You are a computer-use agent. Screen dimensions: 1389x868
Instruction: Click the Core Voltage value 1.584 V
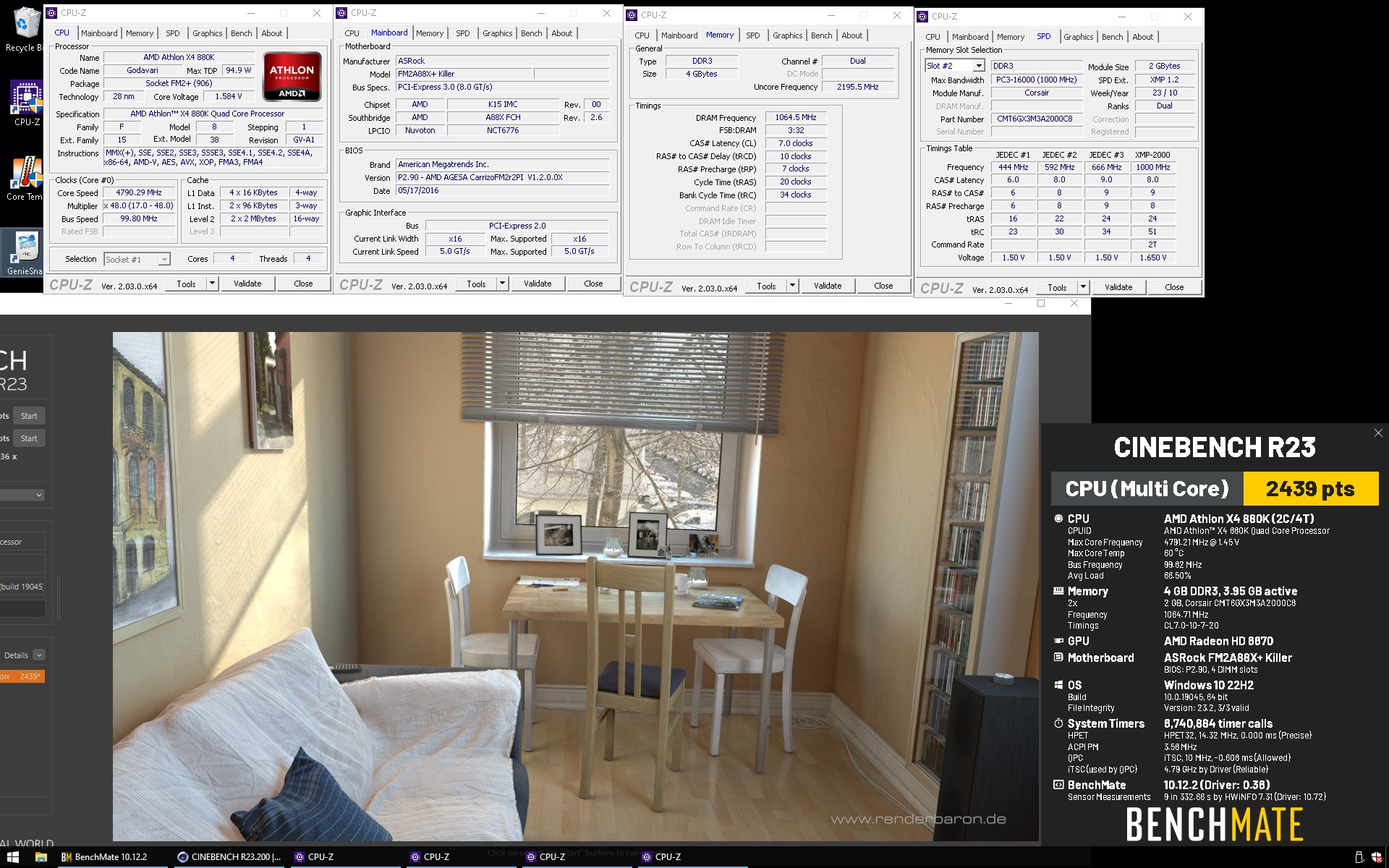tap(229, 96)
